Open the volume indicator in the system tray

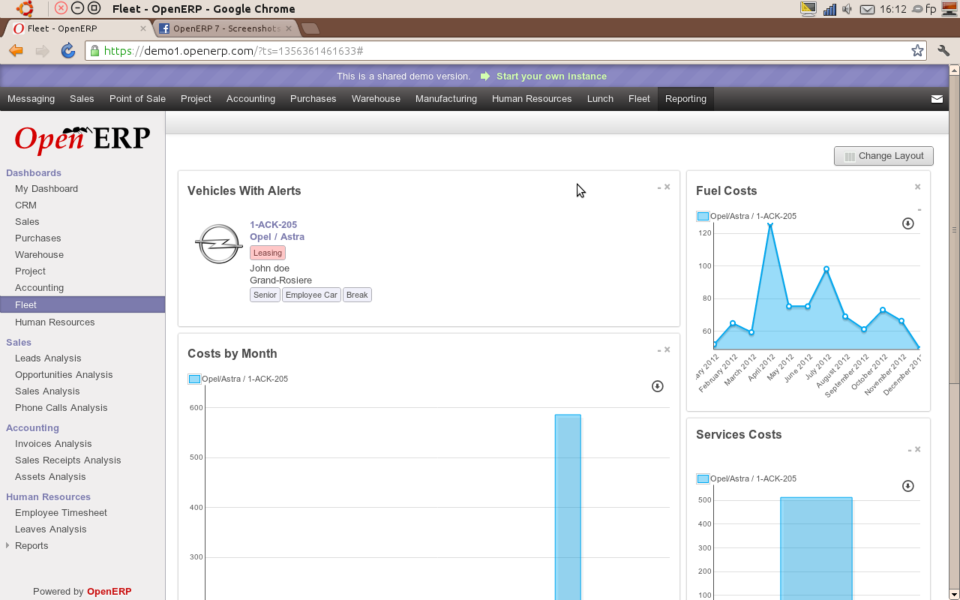pyautogui.click(x=847, y=9)
